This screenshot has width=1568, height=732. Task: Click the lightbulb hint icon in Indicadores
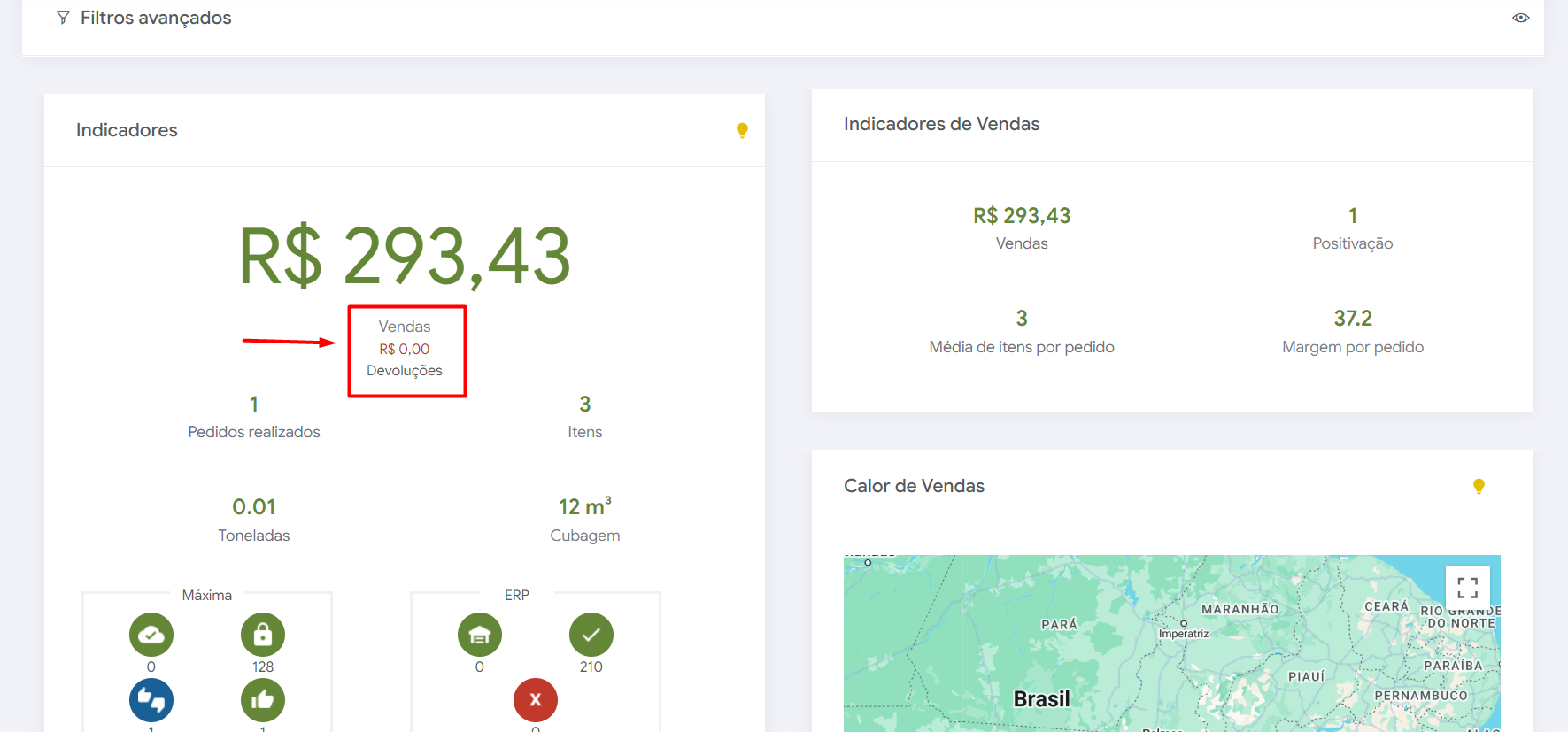tap(742, 130)
